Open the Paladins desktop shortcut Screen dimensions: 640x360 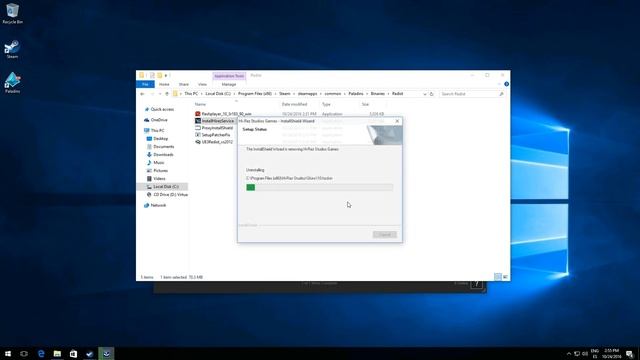[x=12, y=83]
